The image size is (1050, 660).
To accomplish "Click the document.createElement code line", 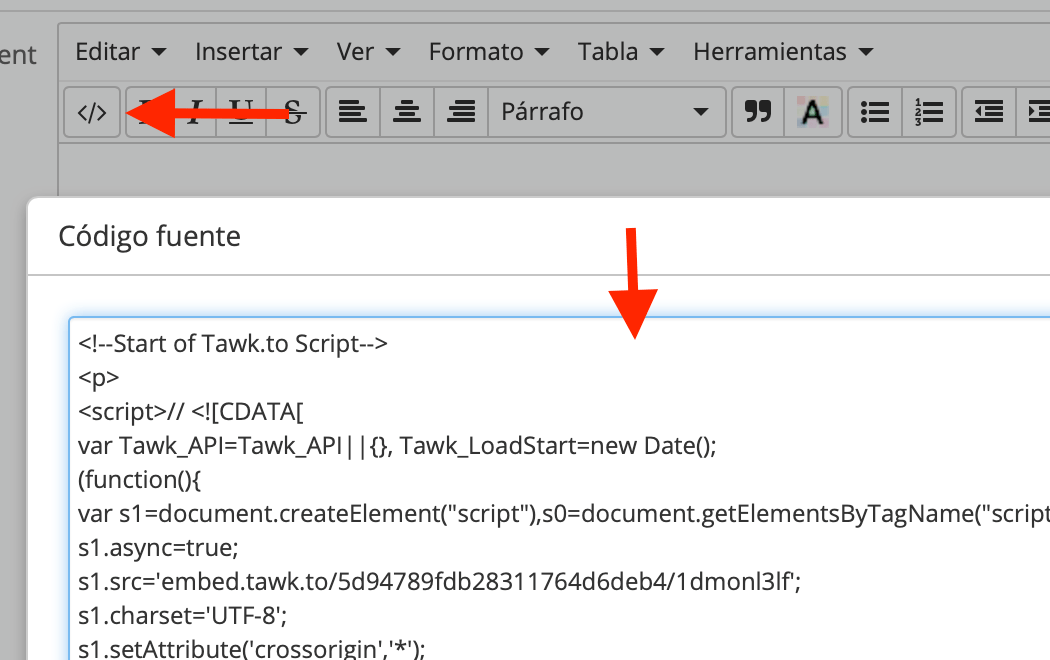I will [564, 514].
